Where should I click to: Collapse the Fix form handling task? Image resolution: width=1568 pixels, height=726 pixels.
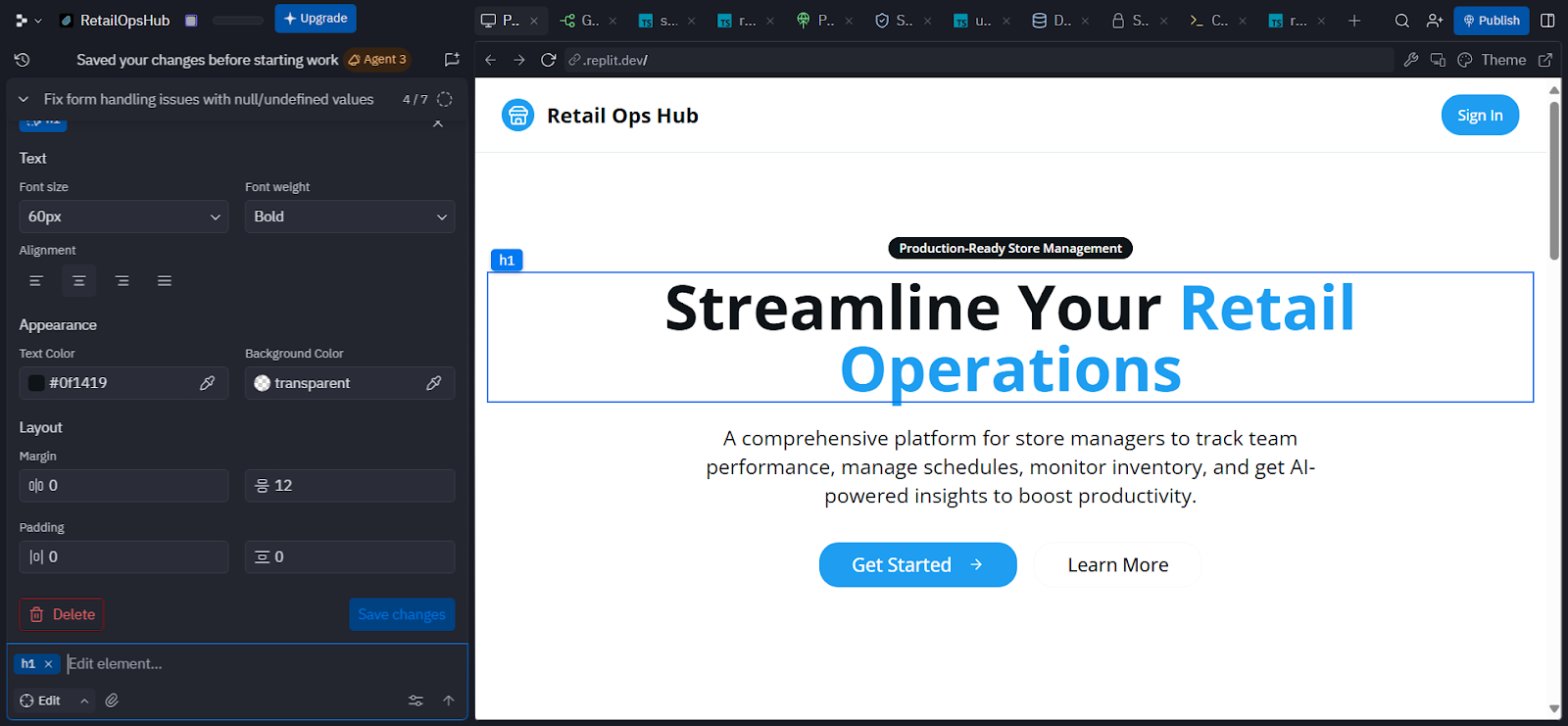coord(24,99)
